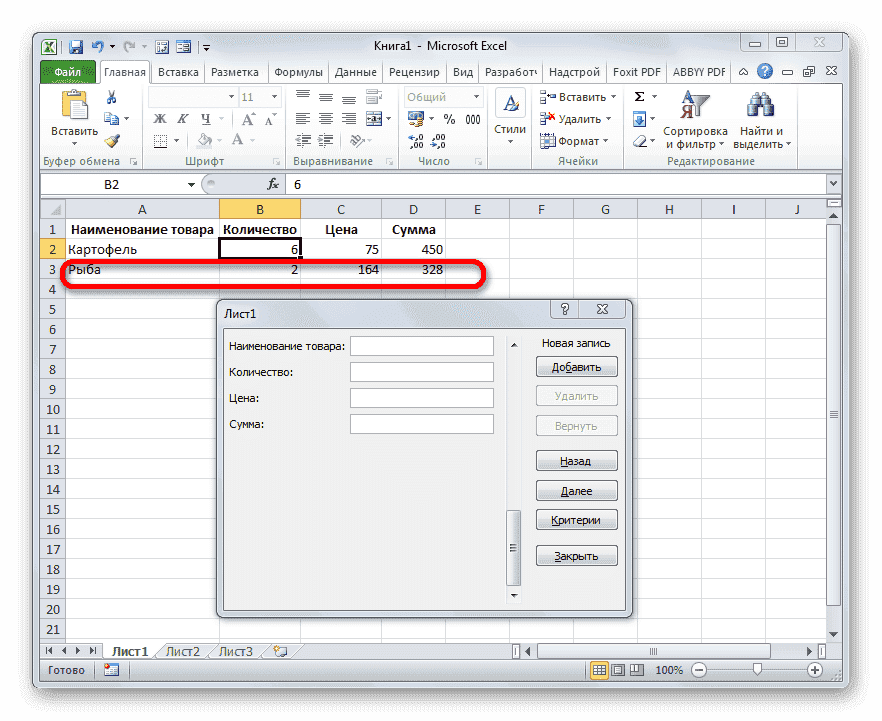Open the number format Общий dropdown
The image size is (882, 721).
[x=443, y=96]
